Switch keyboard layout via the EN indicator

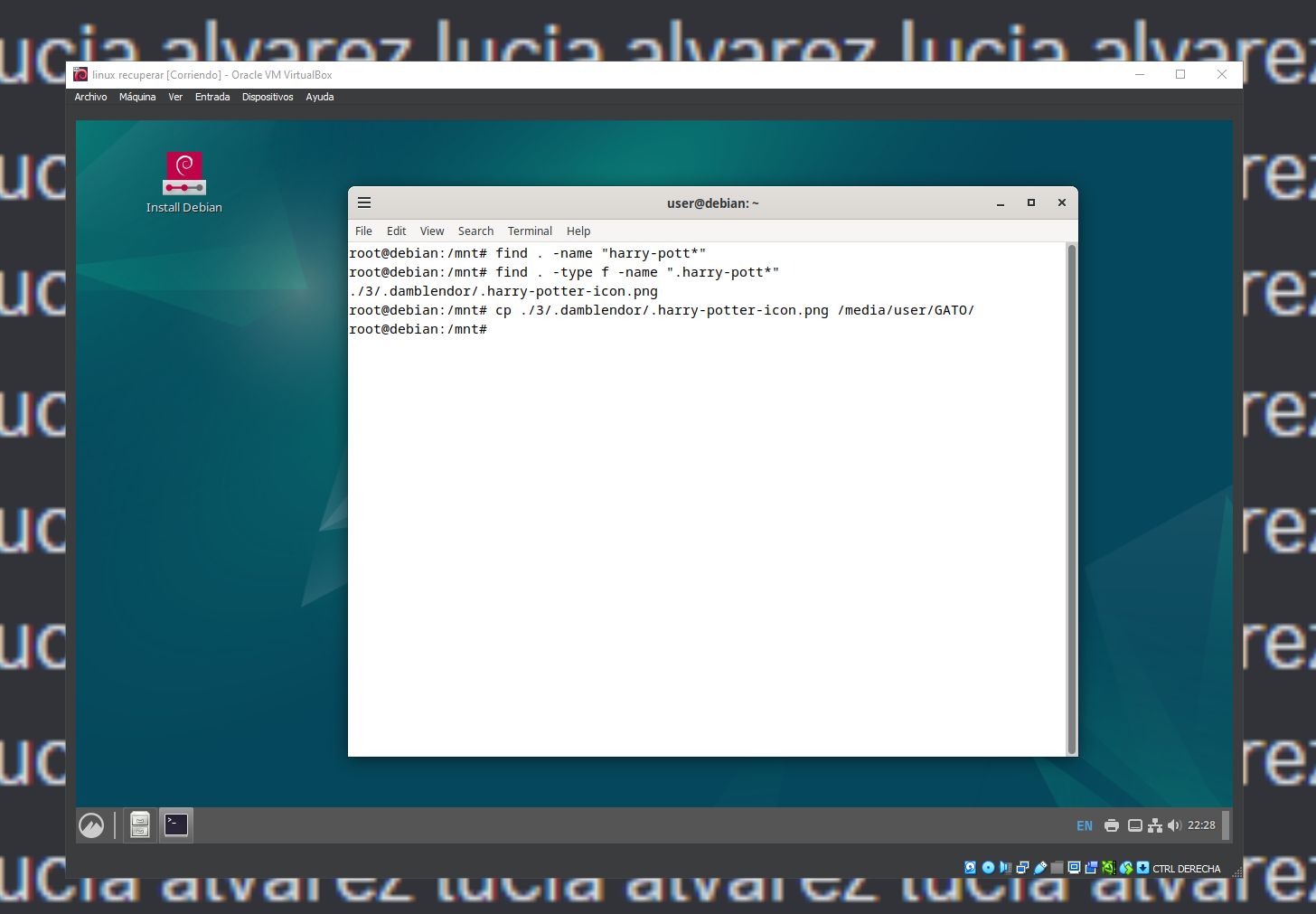click(x=1084, y=825)
